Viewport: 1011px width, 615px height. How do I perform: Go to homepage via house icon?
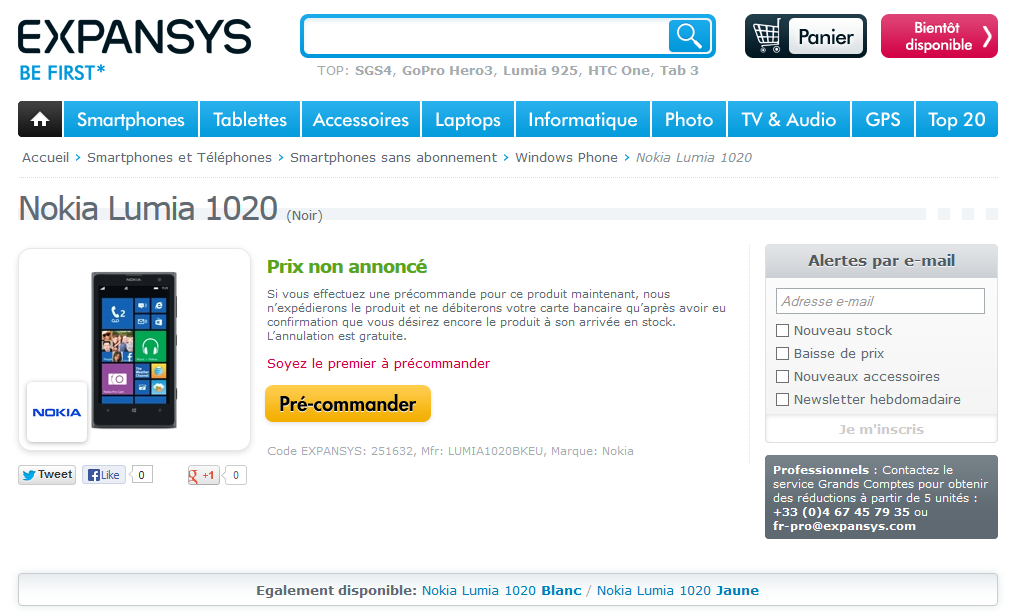[x=40, y=119]
